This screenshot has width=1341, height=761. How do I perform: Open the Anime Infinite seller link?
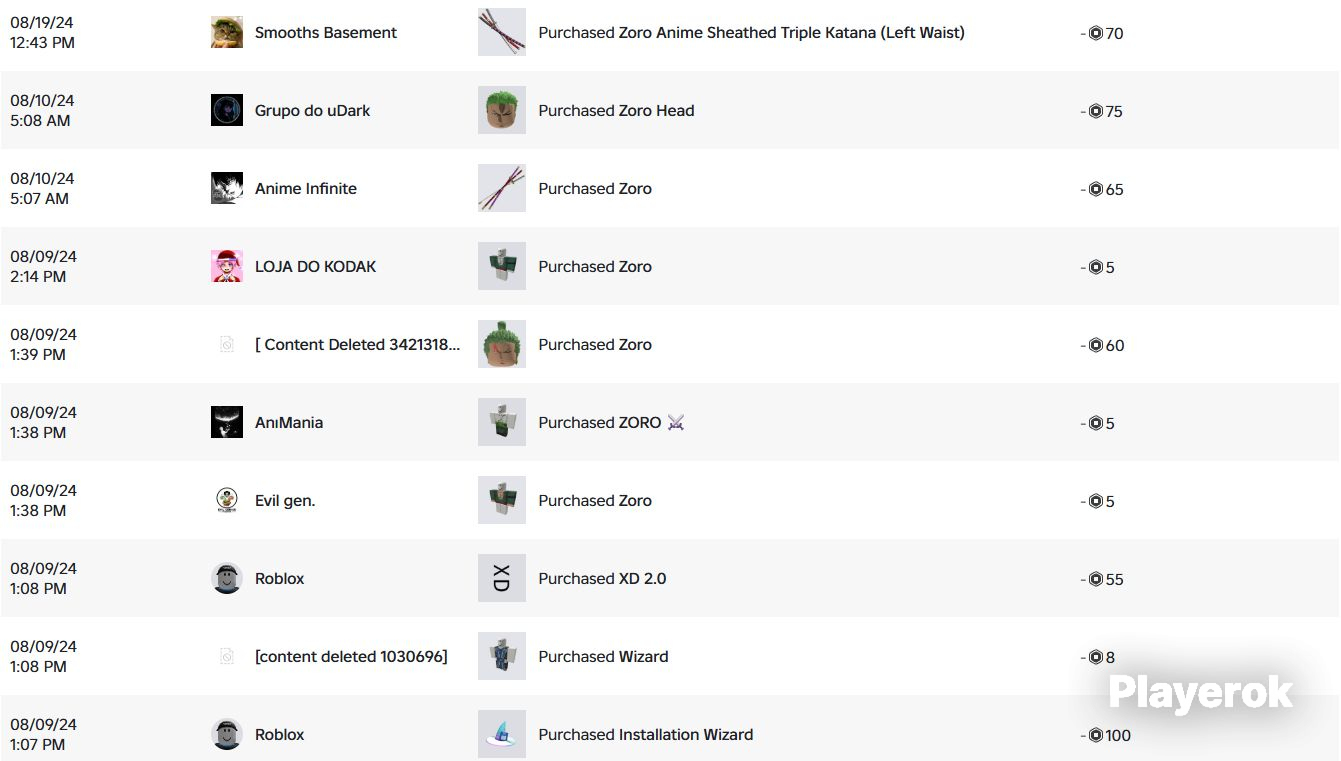click(x=306, y=189)
